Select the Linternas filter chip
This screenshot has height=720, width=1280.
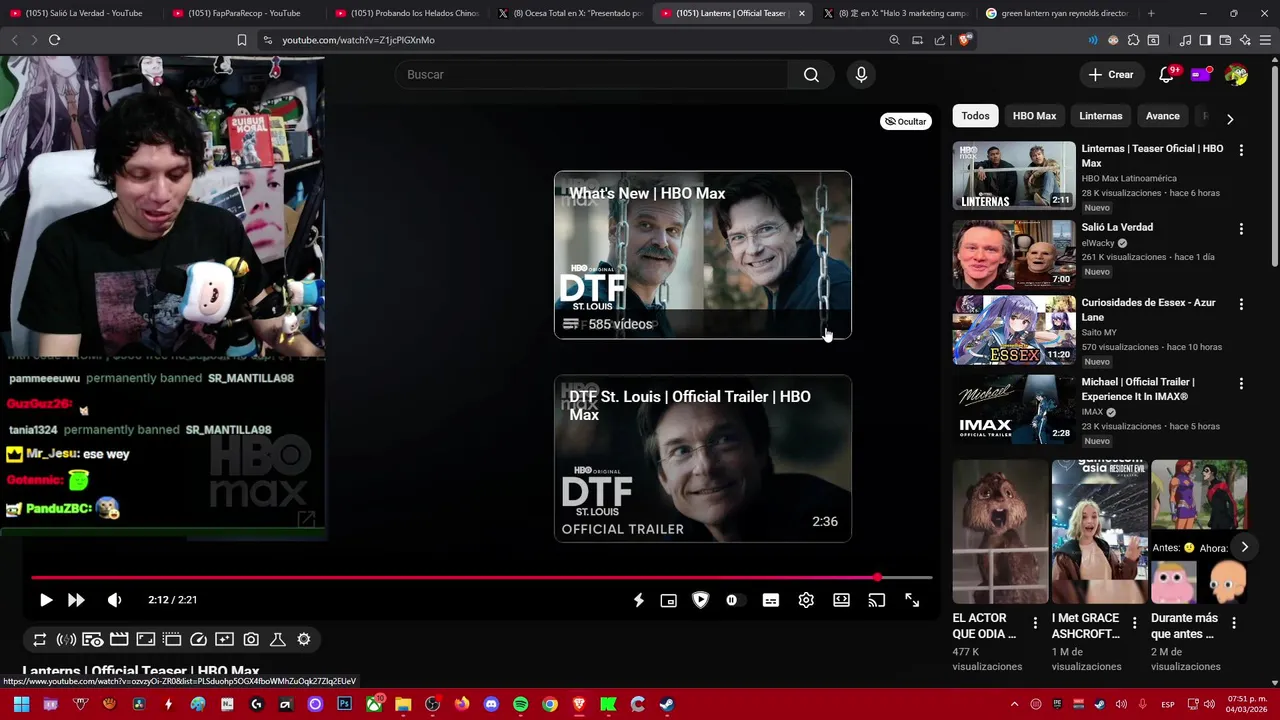click(1101, 116)
